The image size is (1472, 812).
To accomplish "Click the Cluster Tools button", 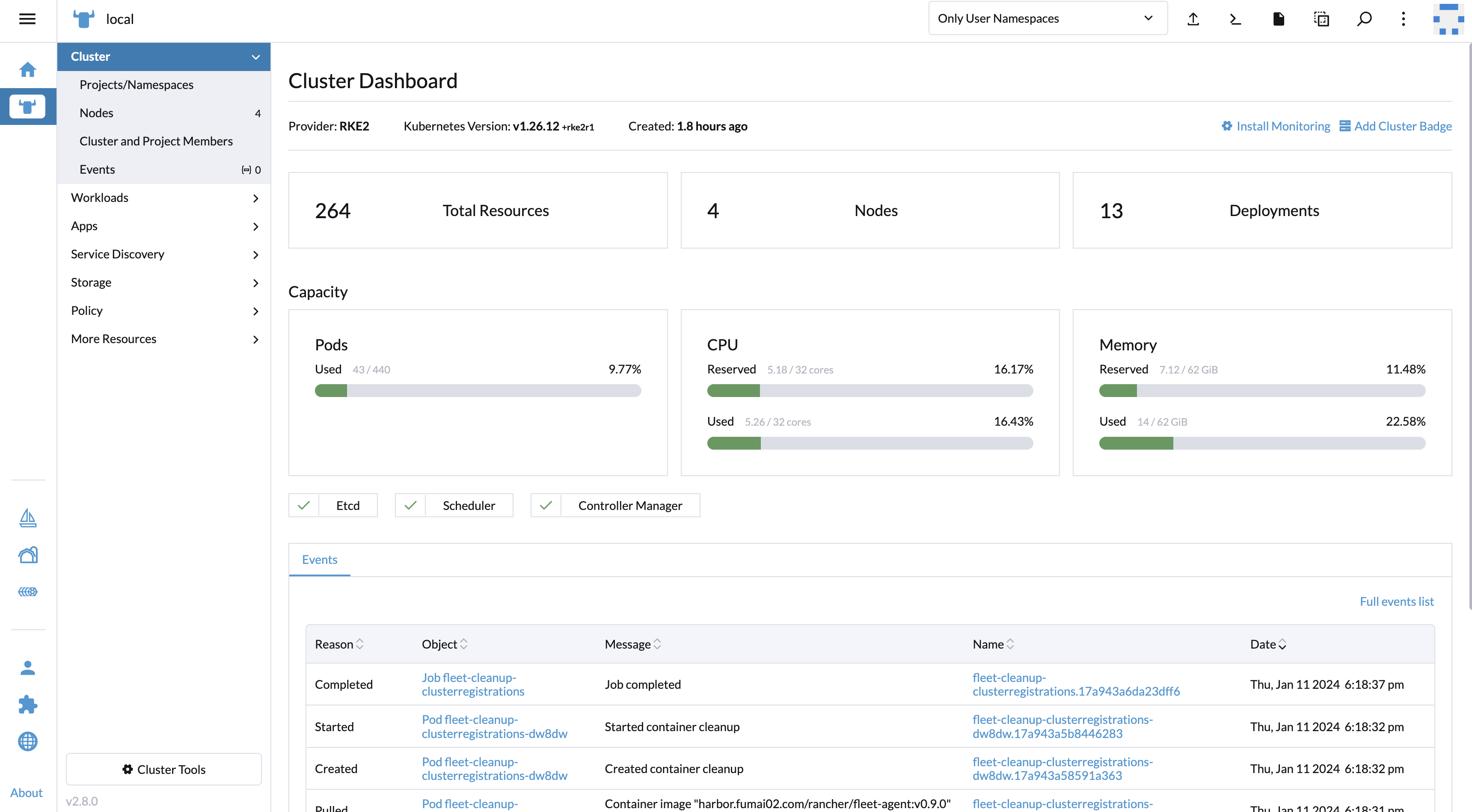I will [163, 769].
